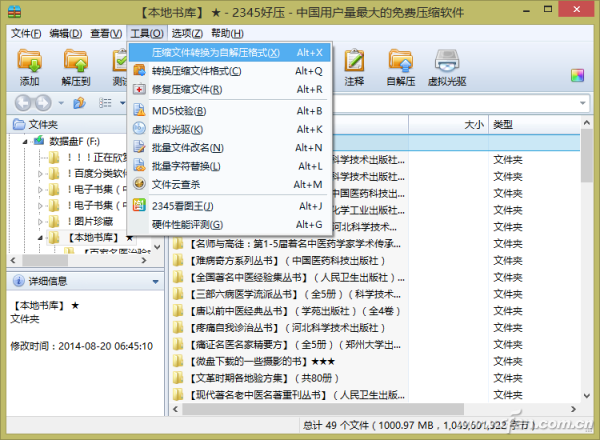Viewport: 600px width, 440px height.
Task: Select 批量文件改名(N) menu entry
Action: (x=230, y=148)
